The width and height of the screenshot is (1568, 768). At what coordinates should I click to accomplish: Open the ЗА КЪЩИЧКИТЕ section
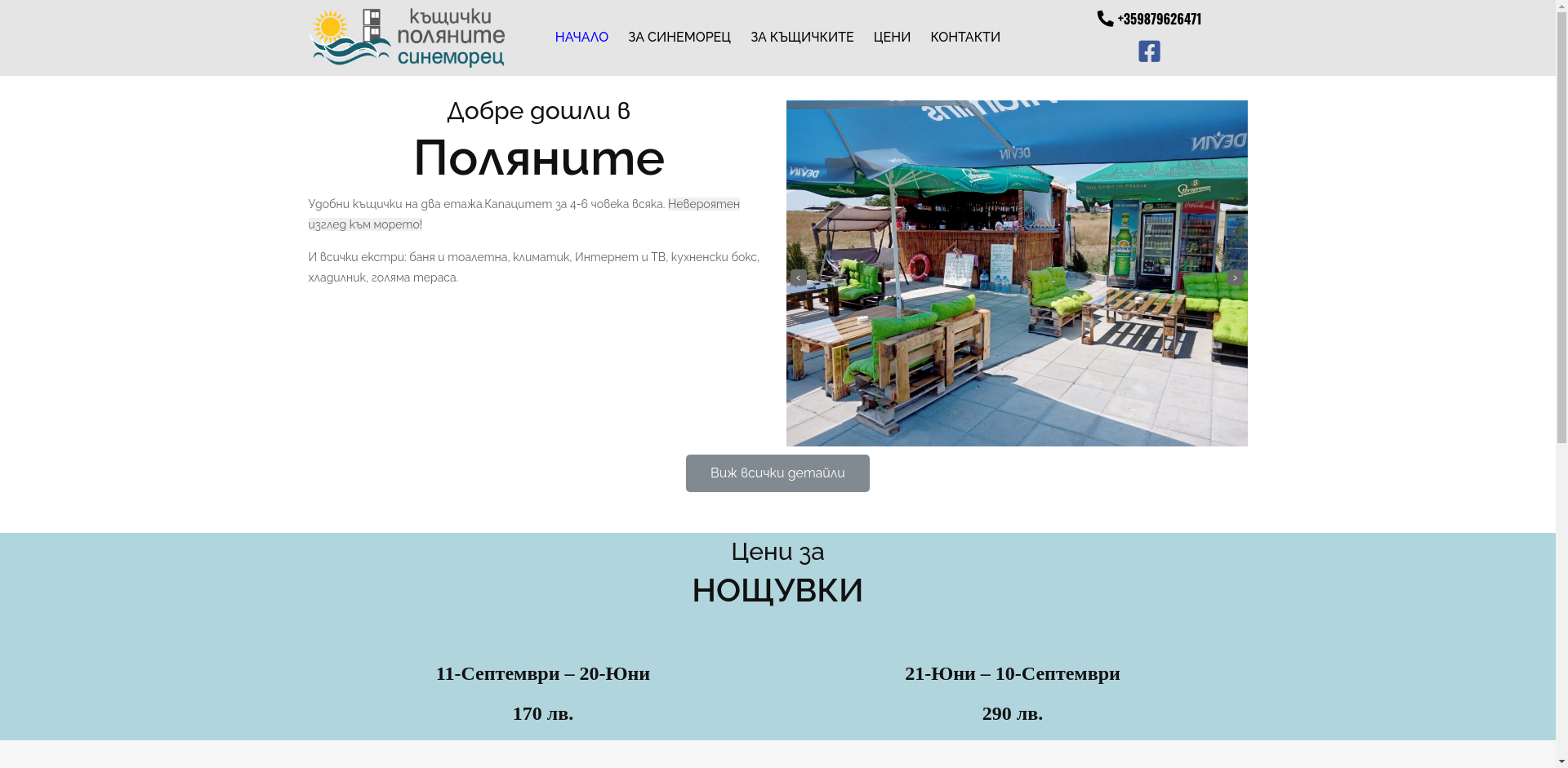(801, 37)
